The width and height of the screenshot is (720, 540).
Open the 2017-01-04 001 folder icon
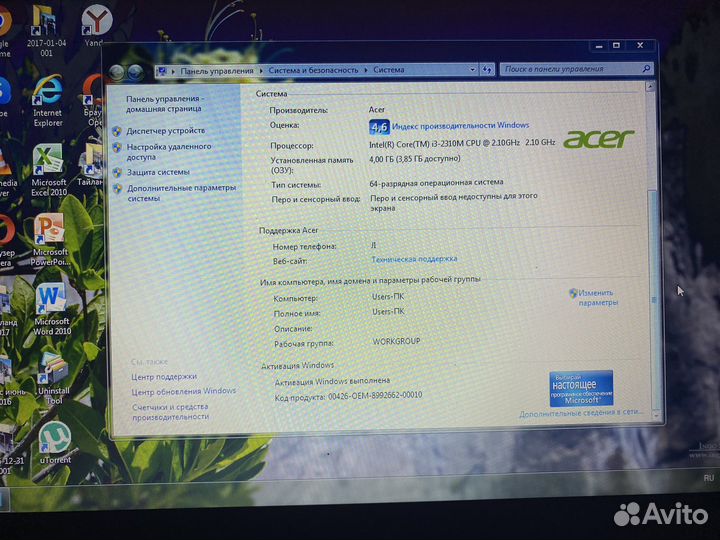pyautogui.click(x=46, y=31)
